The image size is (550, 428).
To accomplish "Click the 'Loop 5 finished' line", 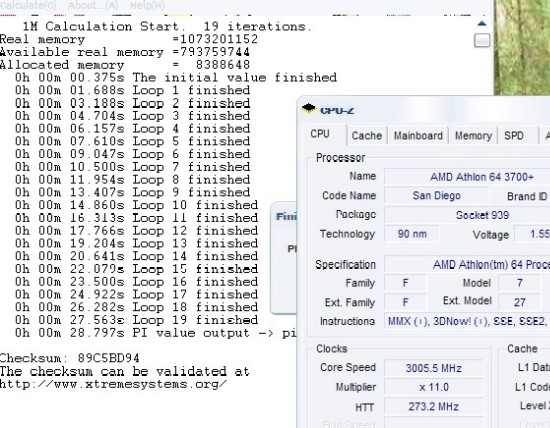I will [x=133, y=141].
